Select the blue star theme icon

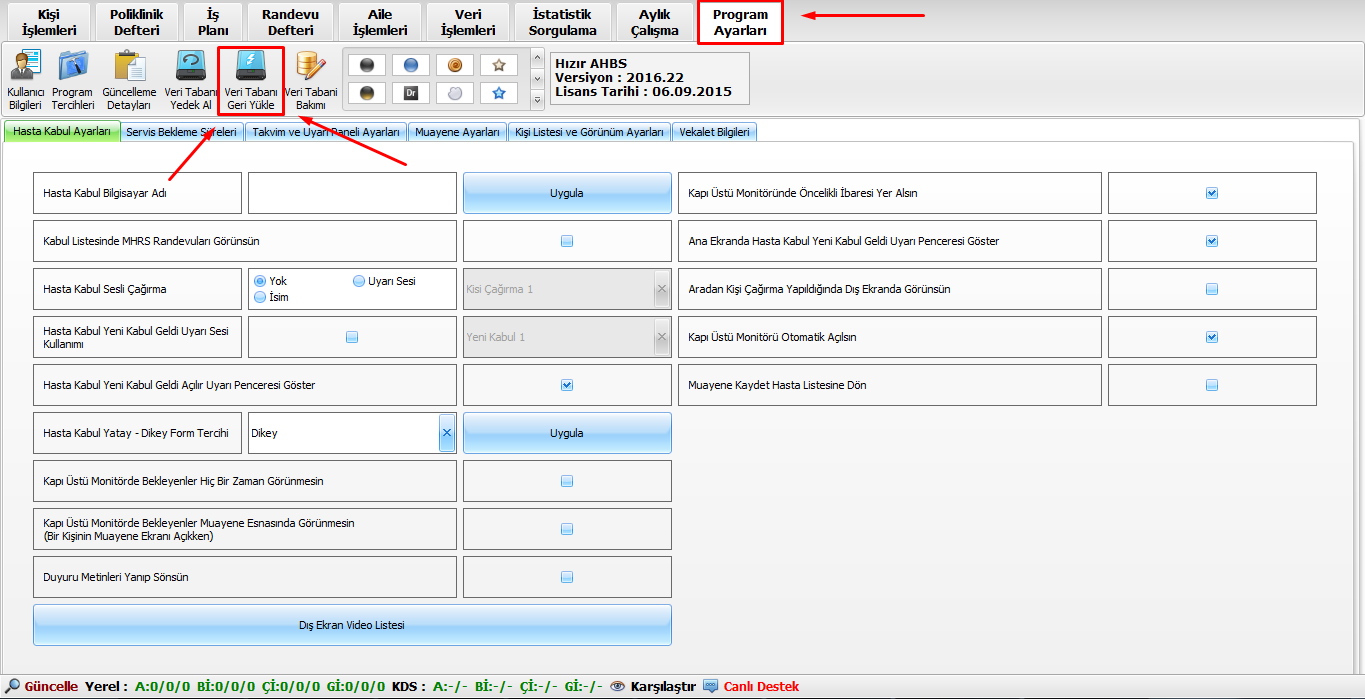coord(498,93)
